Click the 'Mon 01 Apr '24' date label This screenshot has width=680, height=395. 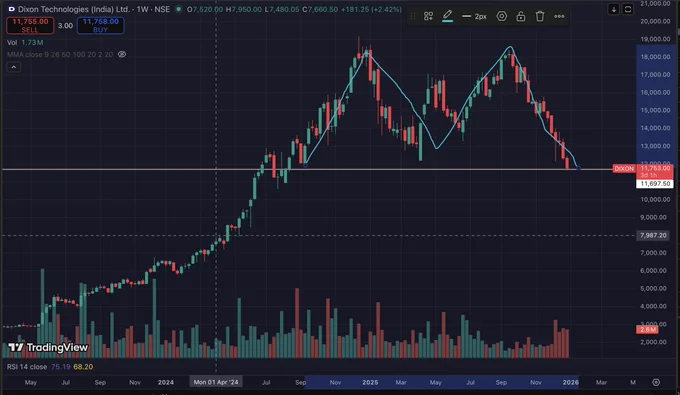[216, 382]
